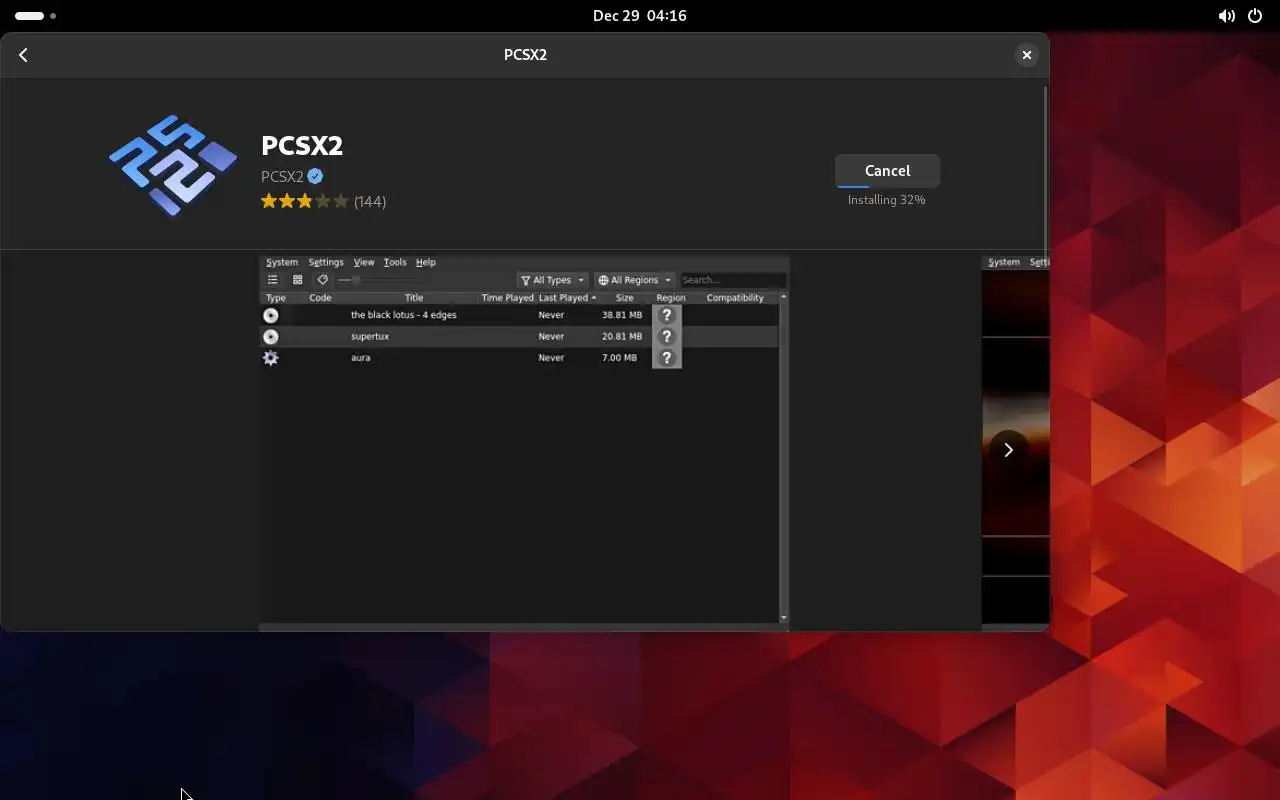
Task: Go back with the header back arrow
Action: [x=23, y=55]
